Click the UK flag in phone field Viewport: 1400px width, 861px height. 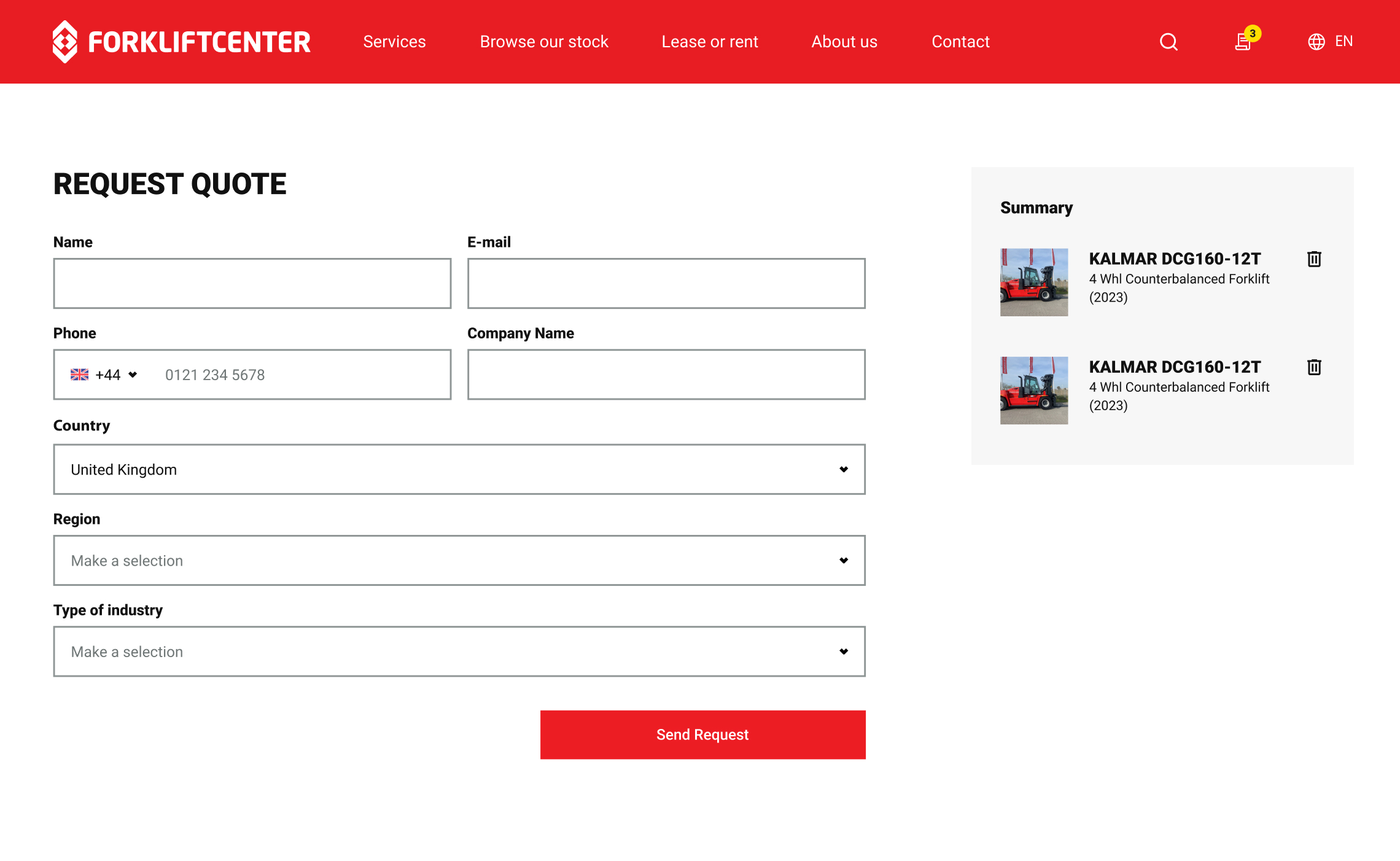79,375
